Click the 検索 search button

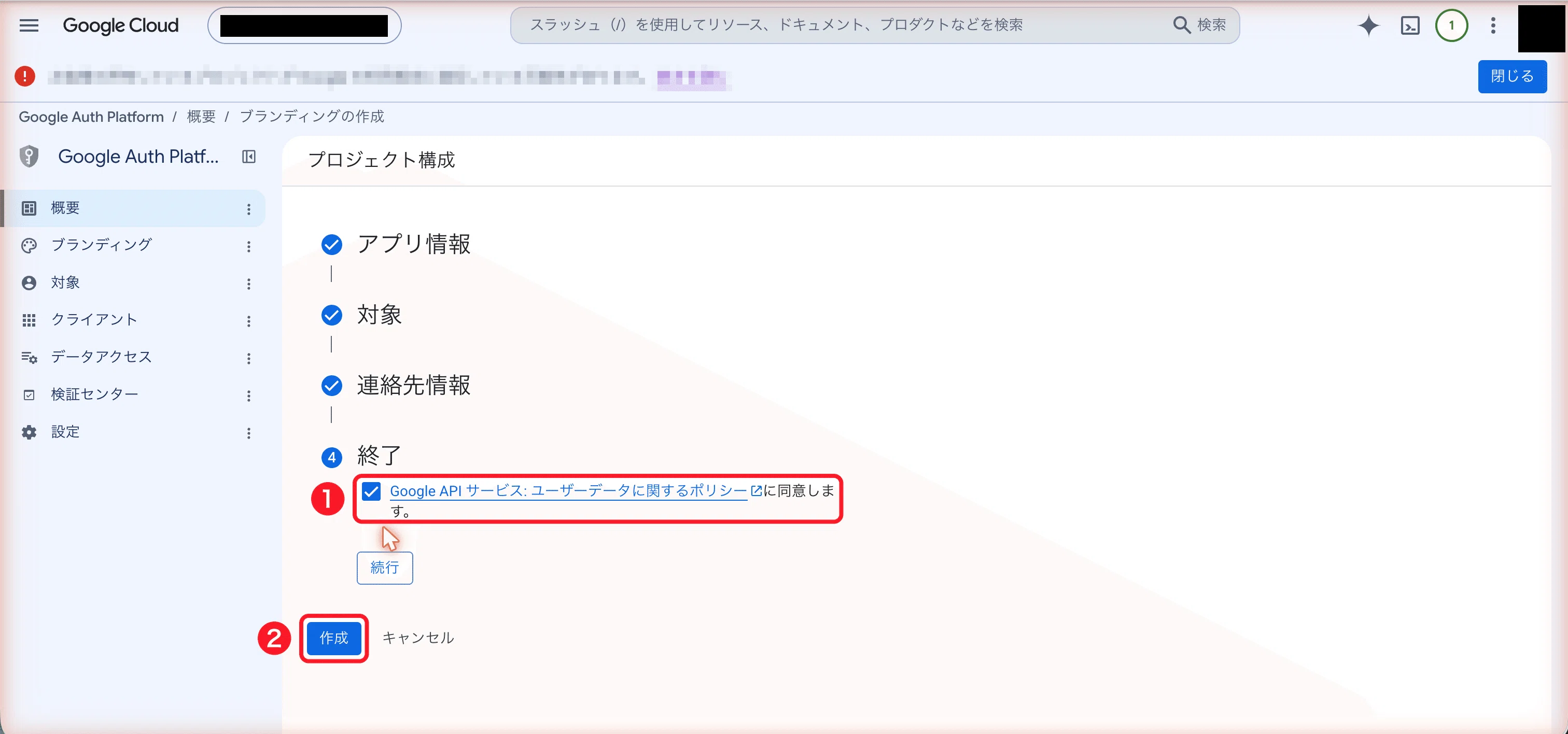pos(1199,25)
